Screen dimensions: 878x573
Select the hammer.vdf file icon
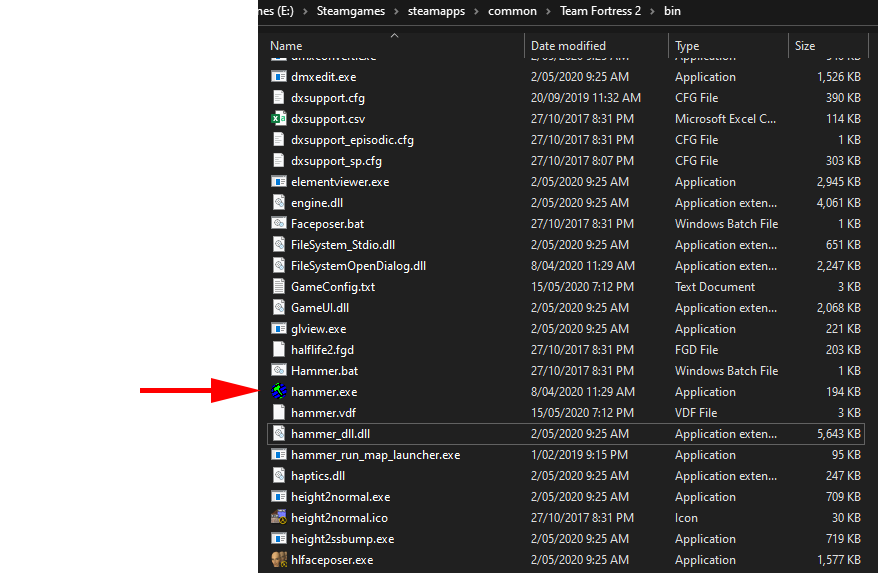coord(279,412)
